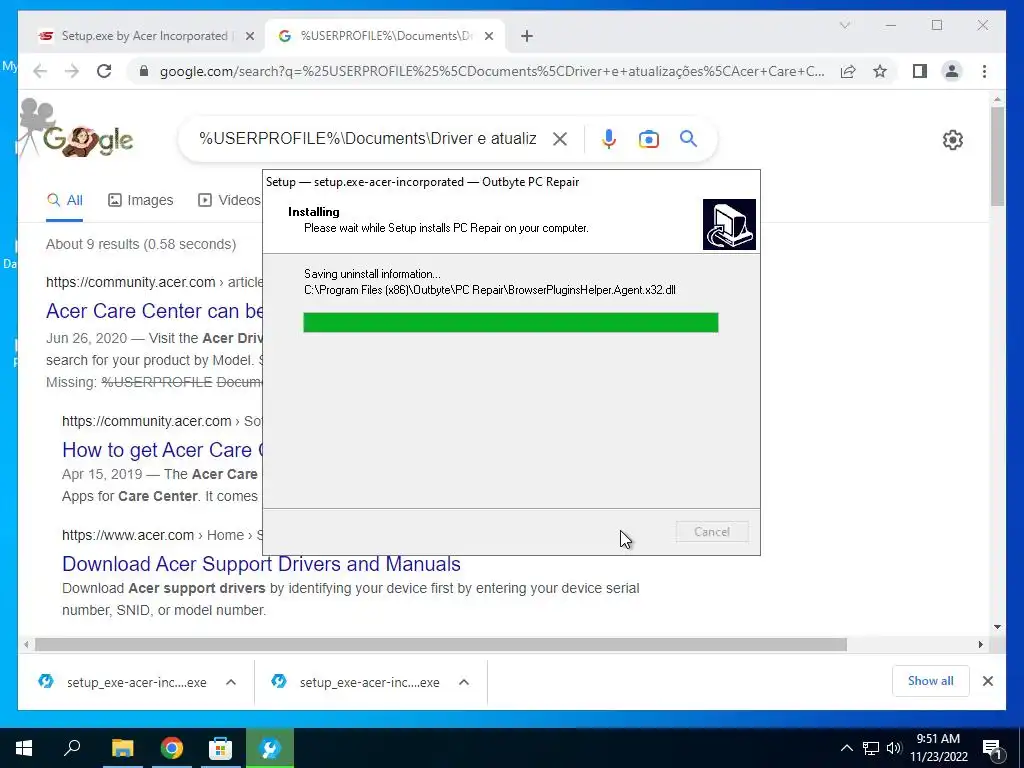Click Outbyte setup icon on taskbar
The width and height of the screenshot is (1024, 768).
pyautogui.click(x=270, y=748)
